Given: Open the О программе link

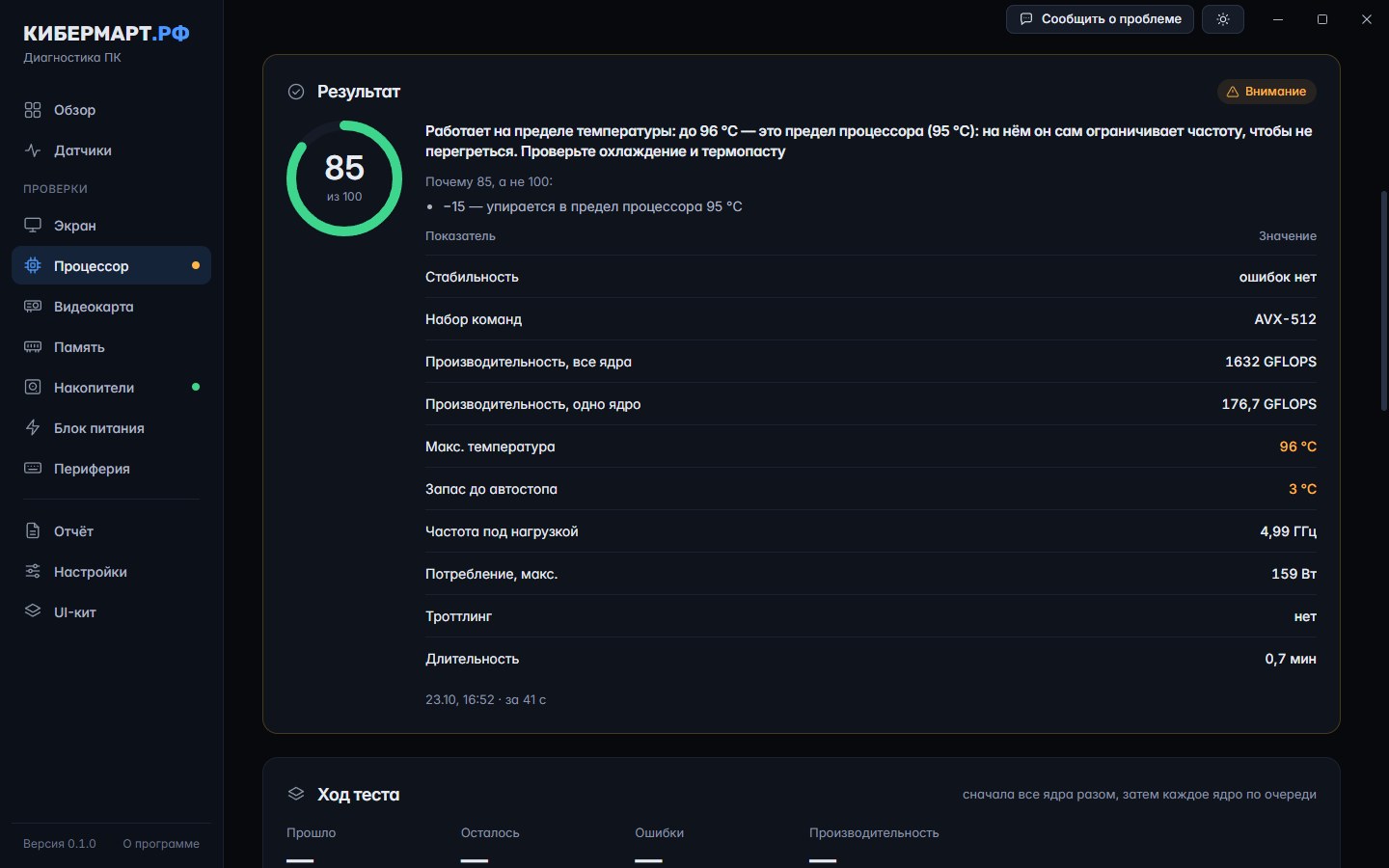Looking at the screenshot, I should click(161, 844).
